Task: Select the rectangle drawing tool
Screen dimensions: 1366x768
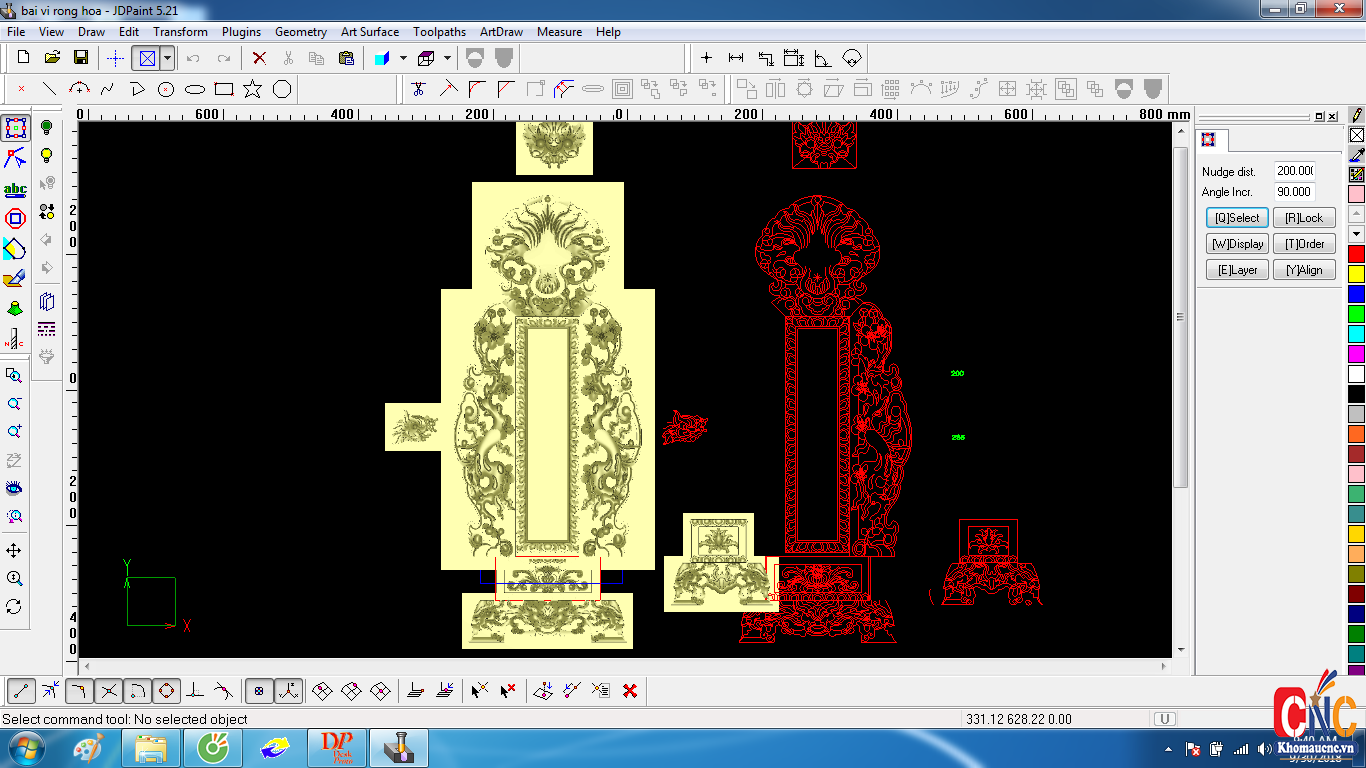Action: (x=224, y=89)
